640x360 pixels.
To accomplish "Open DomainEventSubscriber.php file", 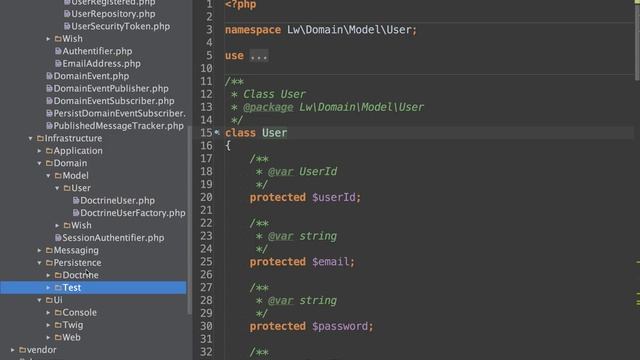I will click(114, 101).
